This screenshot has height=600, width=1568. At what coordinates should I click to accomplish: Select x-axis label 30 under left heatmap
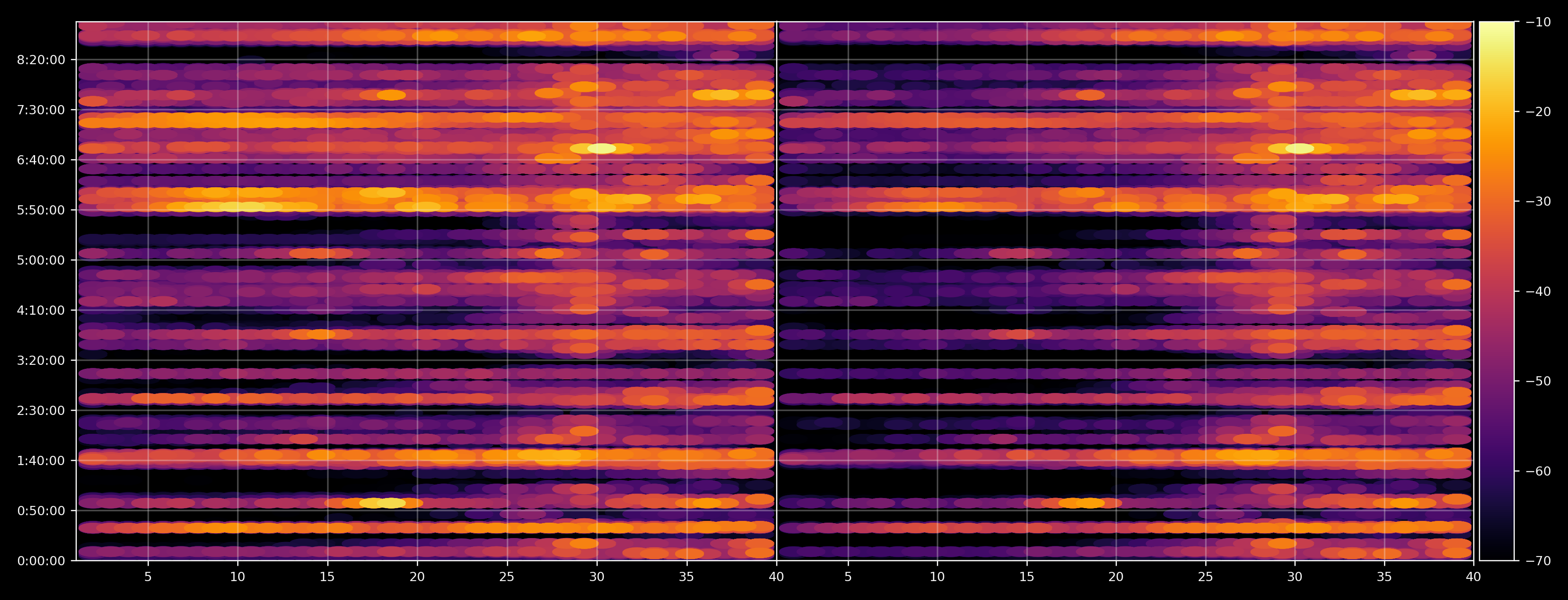tap(596, 577)
